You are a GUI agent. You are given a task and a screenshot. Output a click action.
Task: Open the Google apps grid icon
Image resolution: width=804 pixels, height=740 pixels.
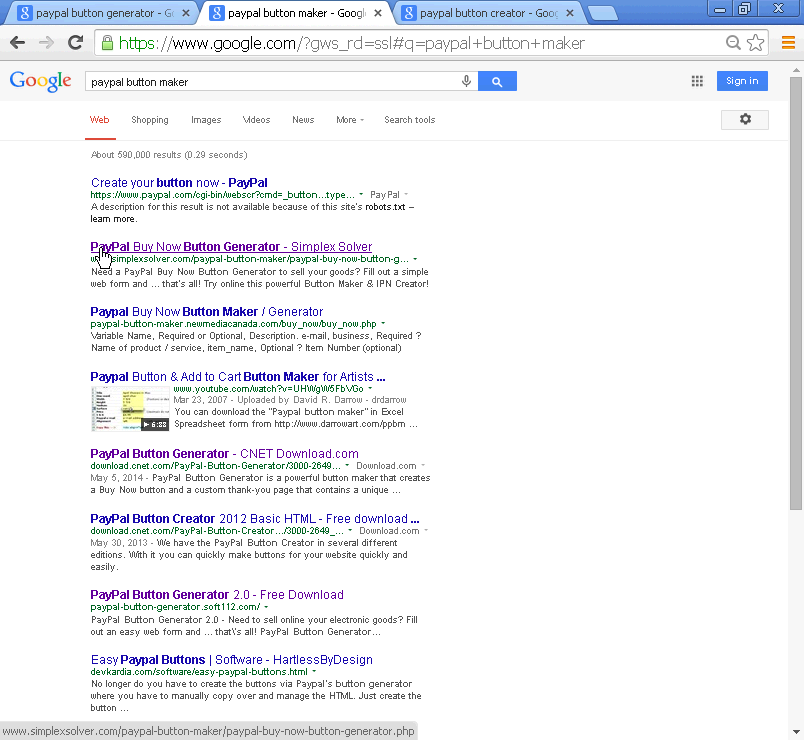(x=697, y=81)
